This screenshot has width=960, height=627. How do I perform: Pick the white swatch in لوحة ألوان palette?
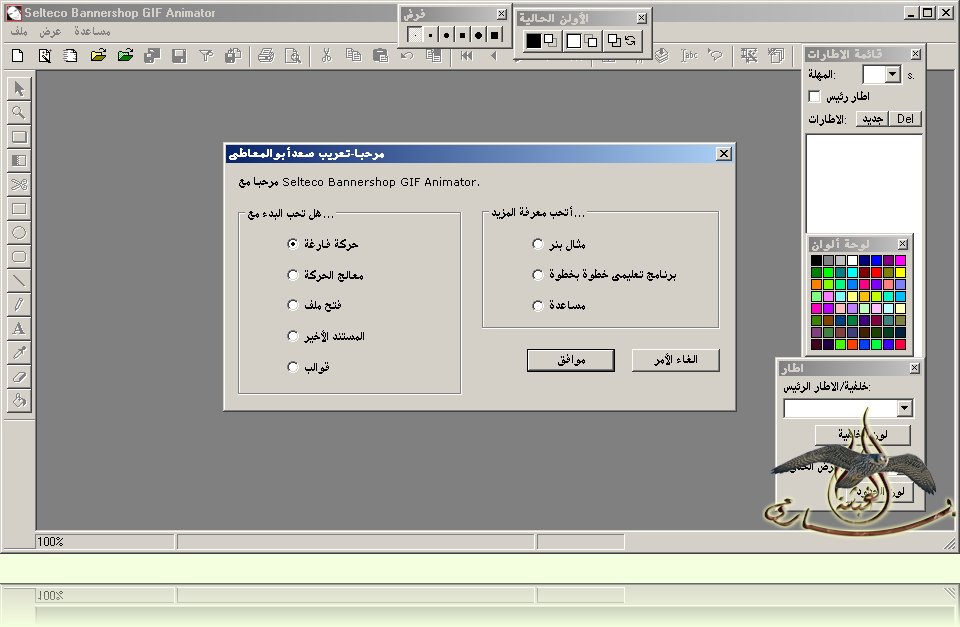[852, 260]
